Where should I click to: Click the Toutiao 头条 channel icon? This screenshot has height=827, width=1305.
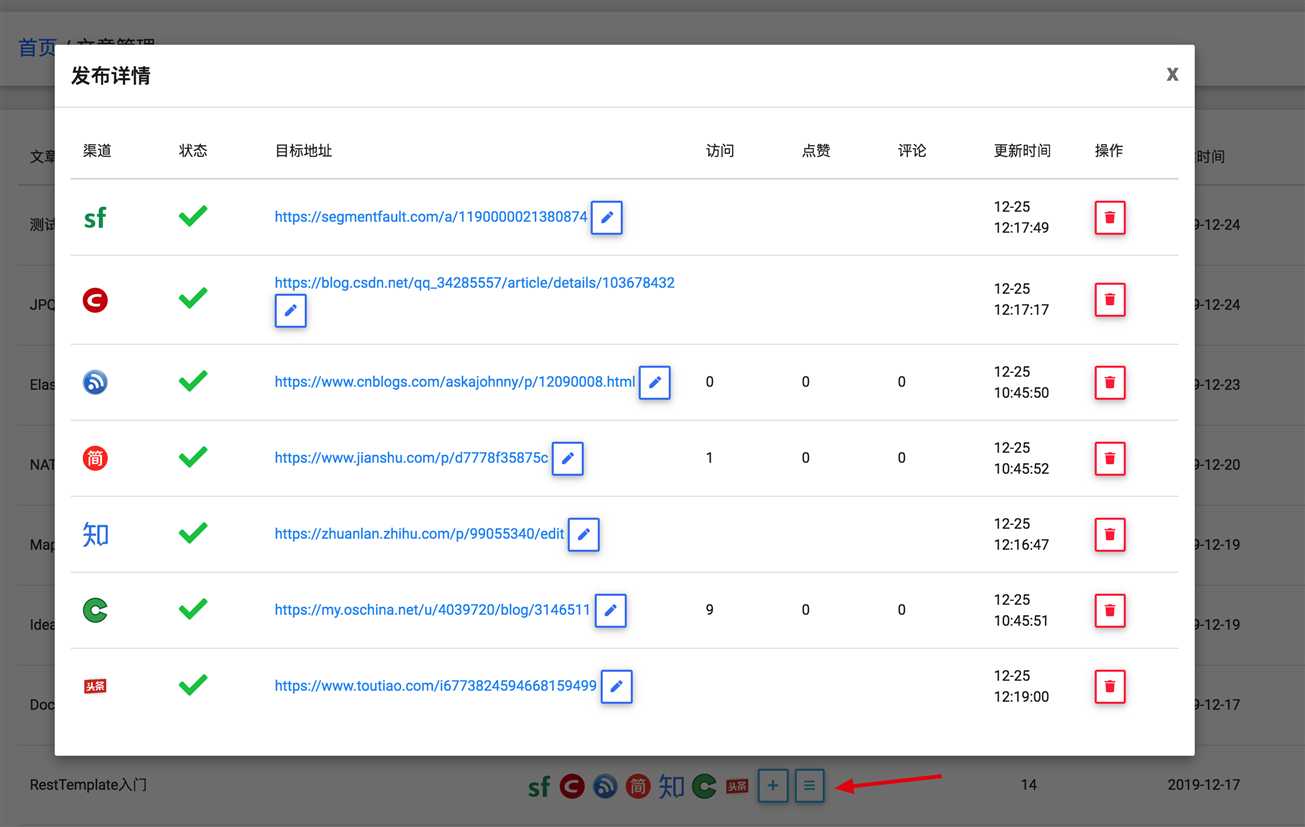pos(95,685)
